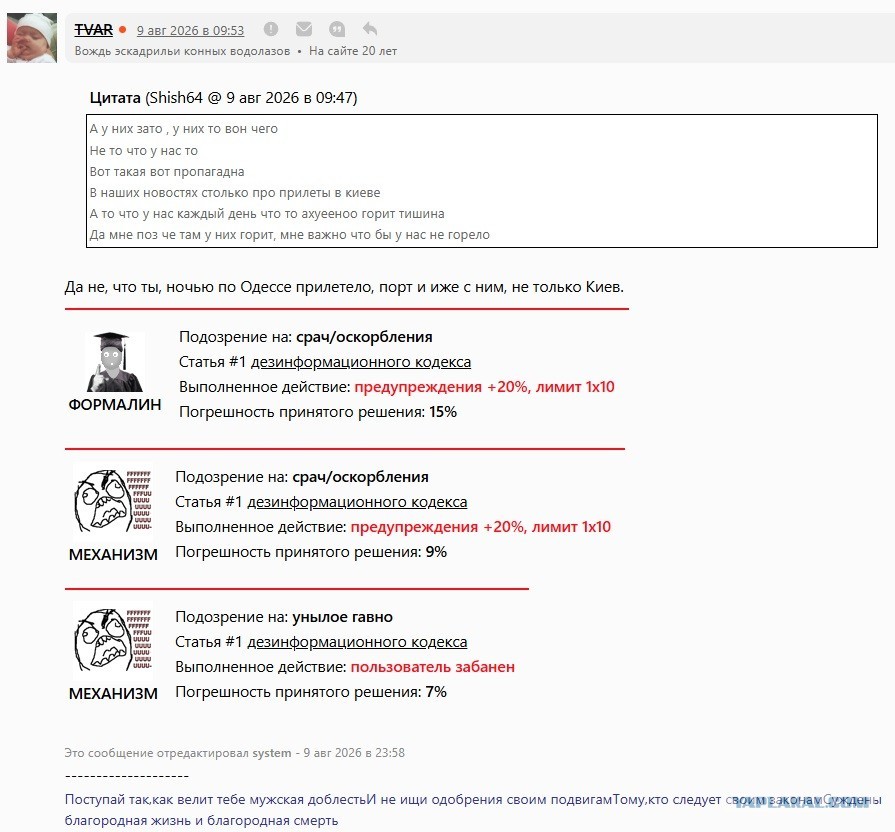Open дезинформационного кодекса link in first МЕХАНИЗМ block
Viewport: 895px width, 832px height.
(x=357, y=502)
